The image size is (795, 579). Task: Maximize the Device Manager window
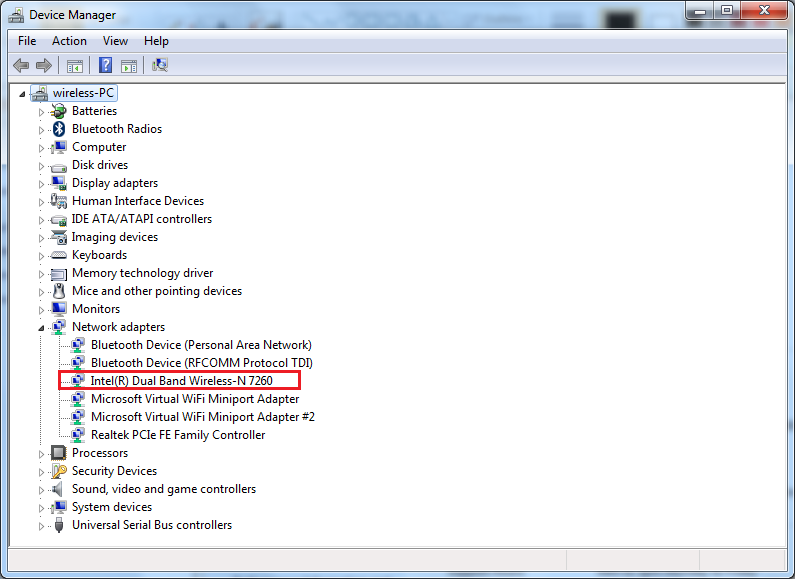[727, 11]
